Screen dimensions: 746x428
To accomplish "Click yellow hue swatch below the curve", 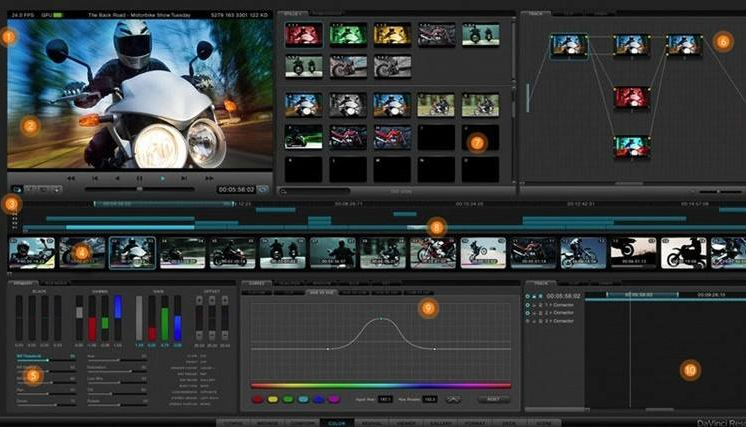I will pyautogui.click(x=273, y=399).
